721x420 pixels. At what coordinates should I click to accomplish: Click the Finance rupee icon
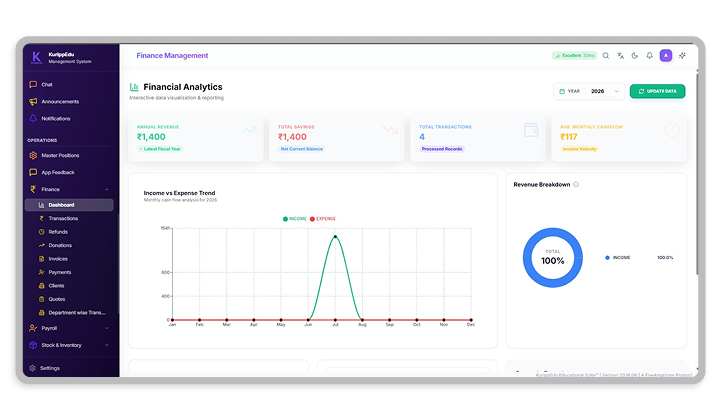(33, 189)
